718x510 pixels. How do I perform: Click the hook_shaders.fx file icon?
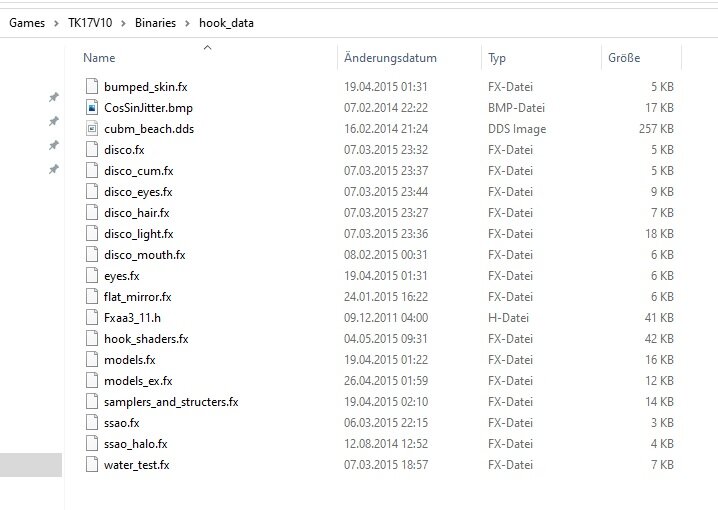(x=92, y=339)
